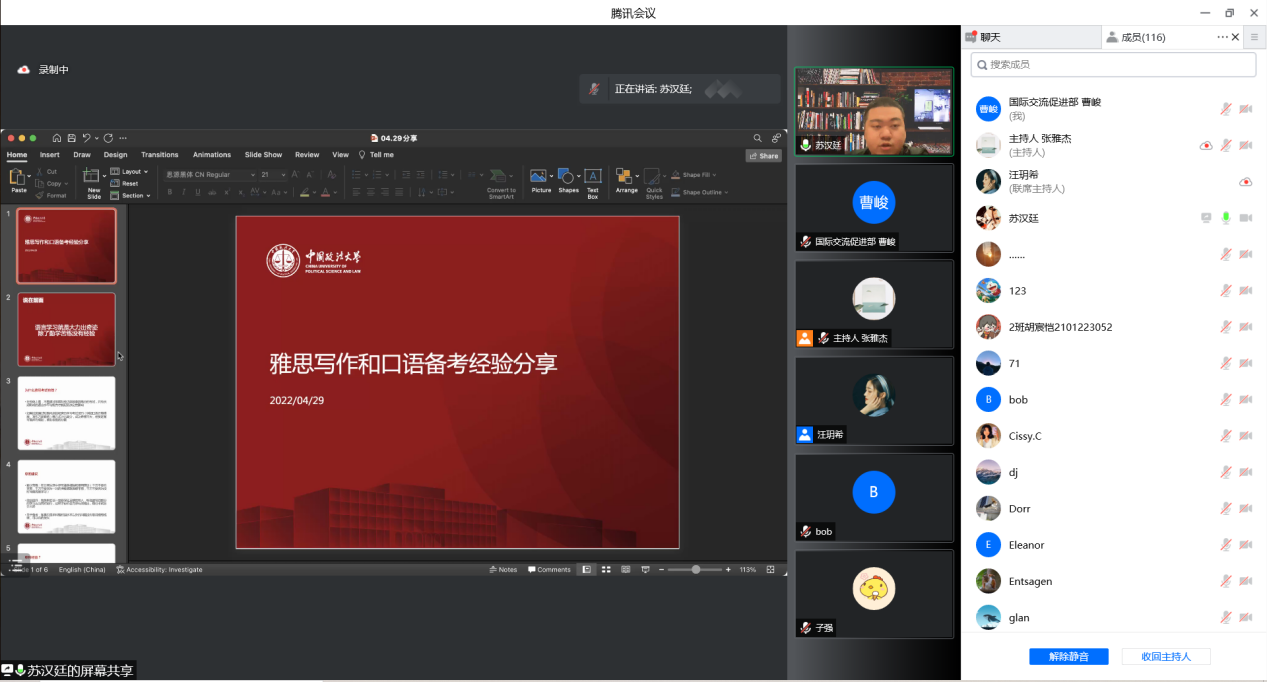The height and width of the screenshot is (682, 1267).
Task: Click the Shapes icon in the ribbon
Action: [x=568, y=178]
